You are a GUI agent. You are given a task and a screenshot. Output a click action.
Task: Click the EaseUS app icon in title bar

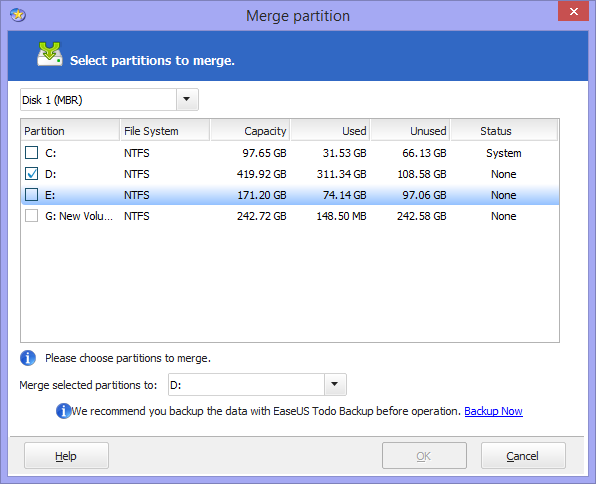click(18, 15)
